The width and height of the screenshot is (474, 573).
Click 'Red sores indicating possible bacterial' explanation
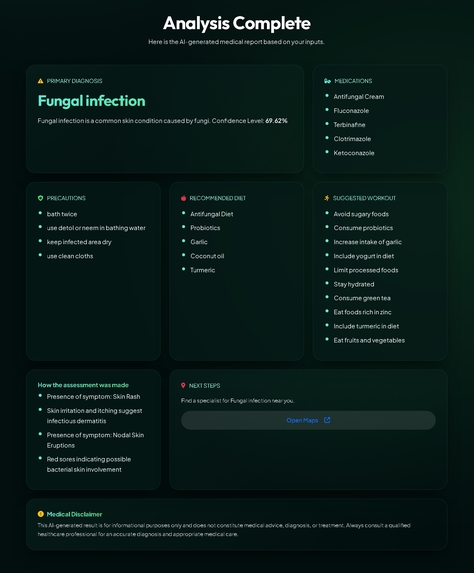(89, 464)
